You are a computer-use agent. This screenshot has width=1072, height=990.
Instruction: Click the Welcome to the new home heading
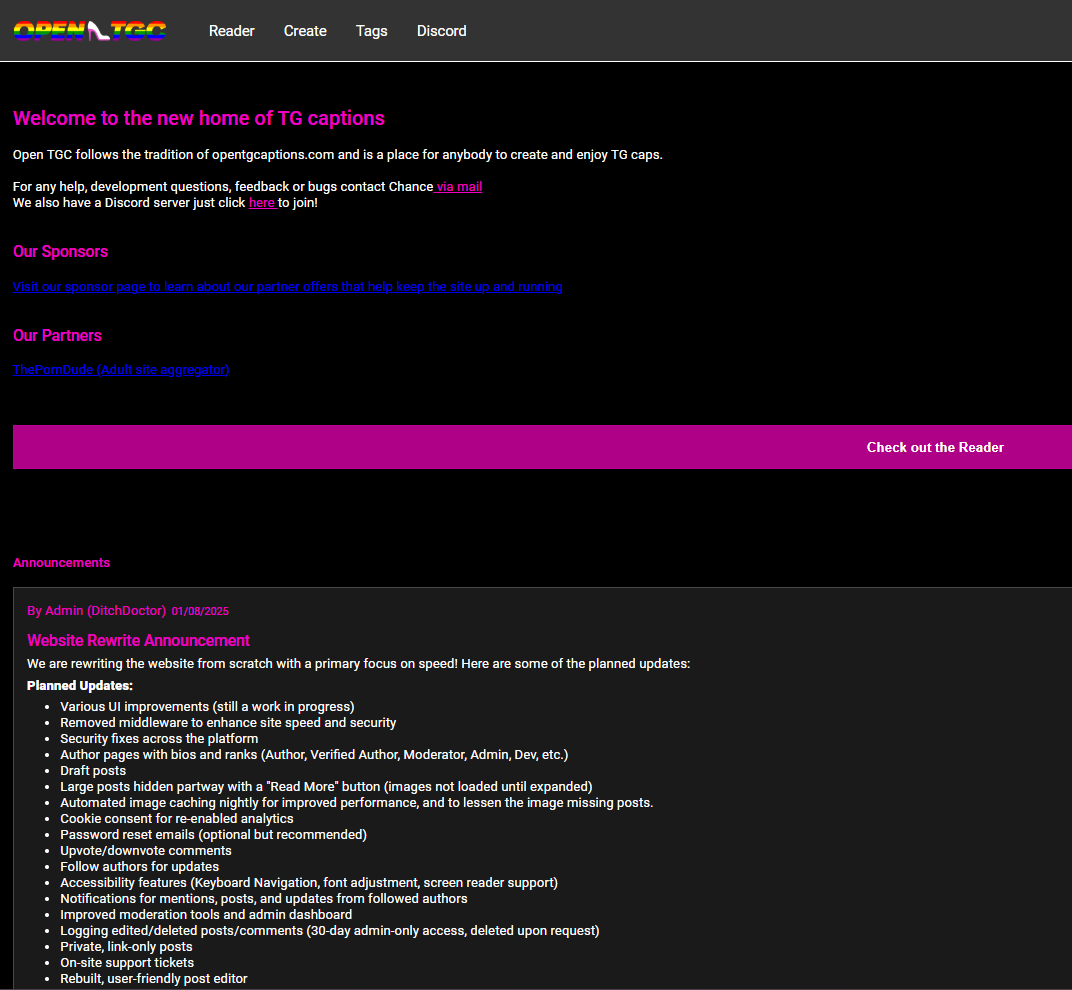tap(198, 119)
